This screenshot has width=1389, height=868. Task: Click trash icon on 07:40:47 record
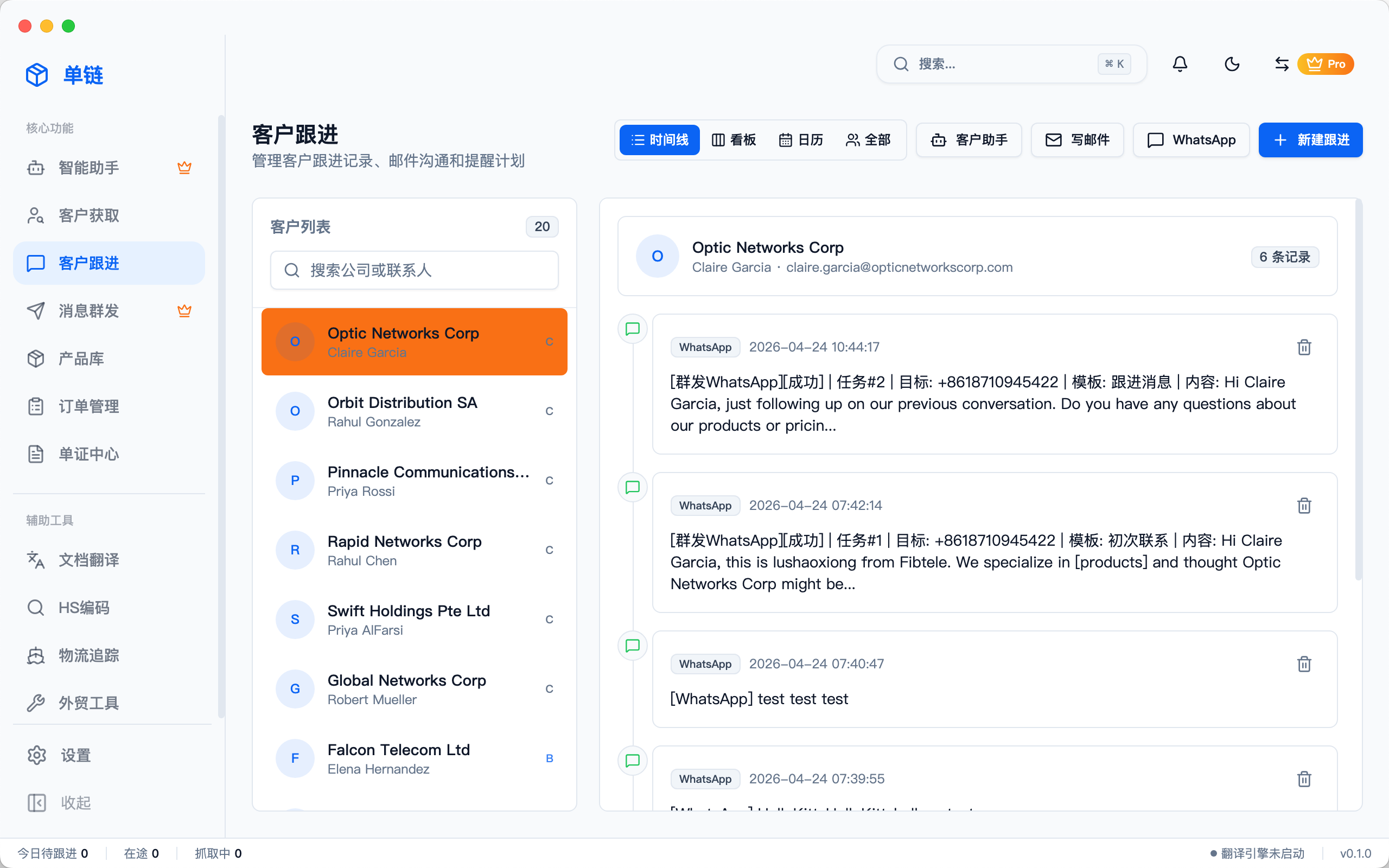(1304, 664)
